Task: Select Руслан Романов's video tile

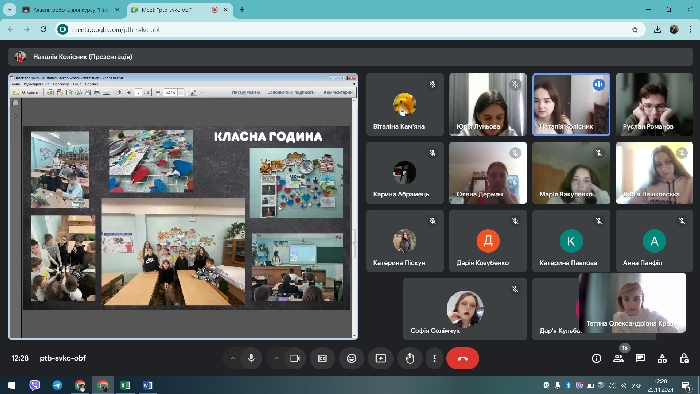Action: 654,104
